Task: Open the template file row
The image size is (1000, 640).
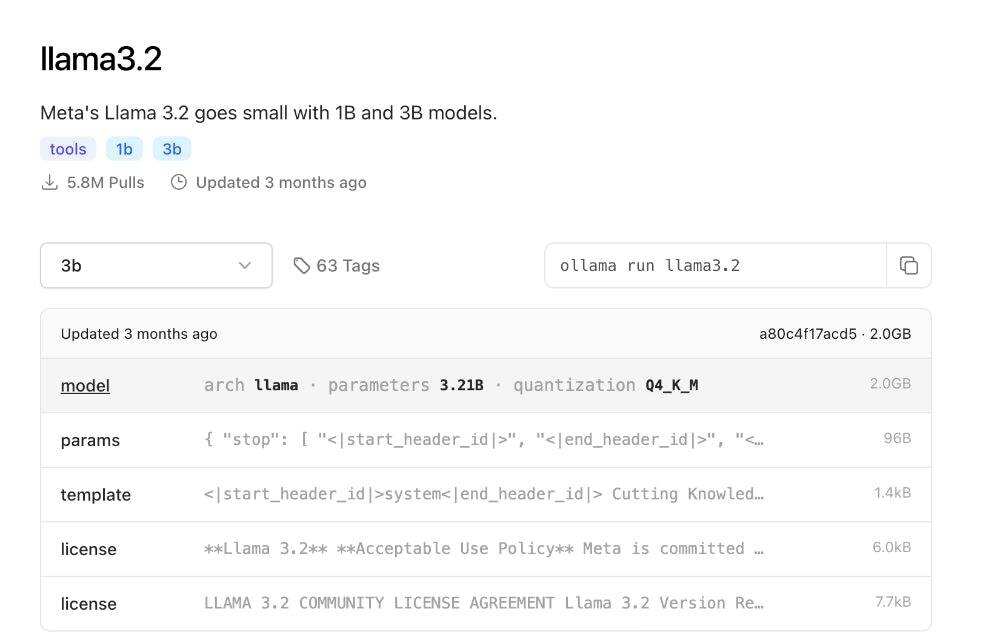Action: 485,494
